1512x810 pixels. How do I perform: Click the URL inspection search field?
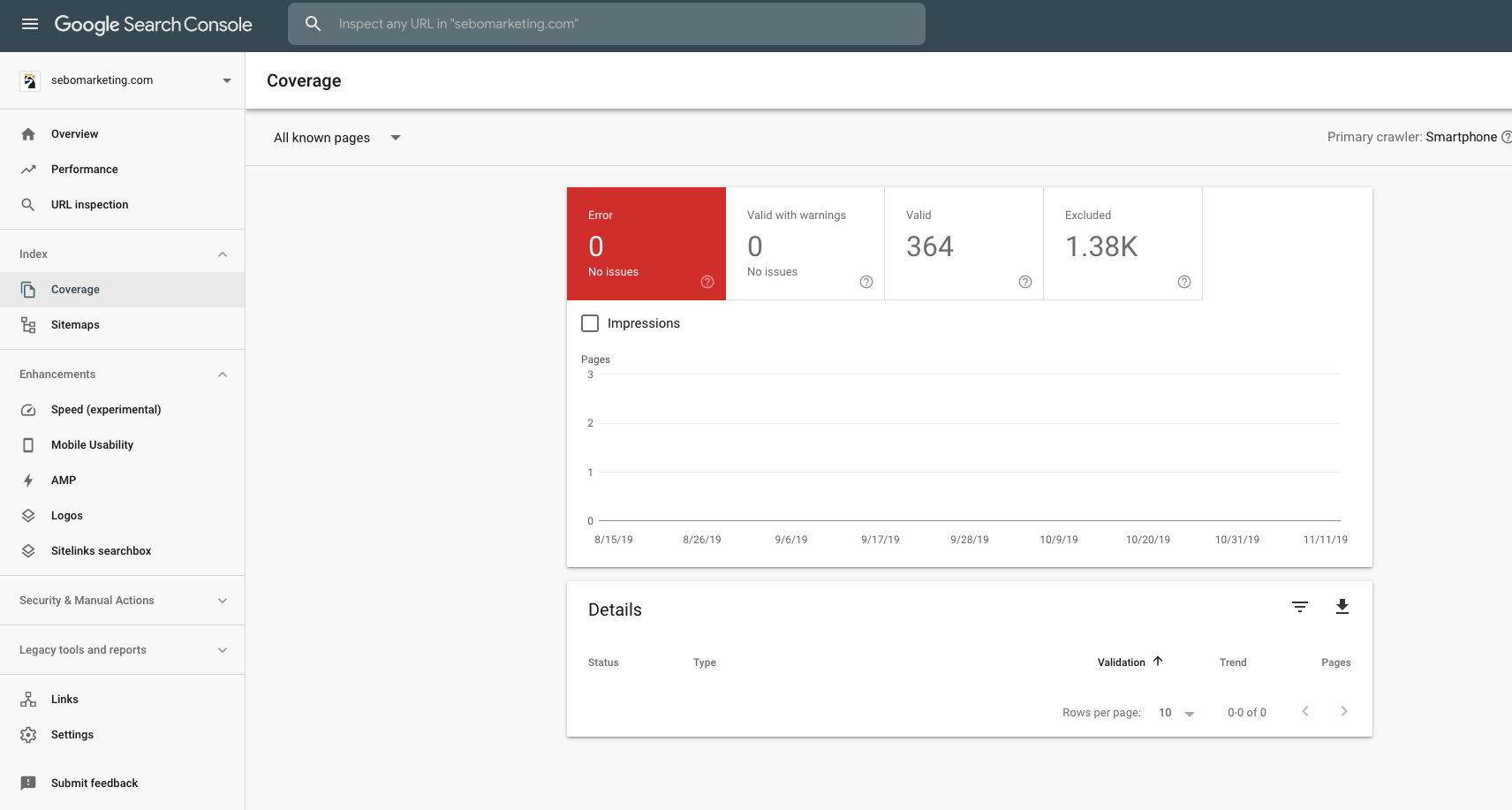coord(606,24)
